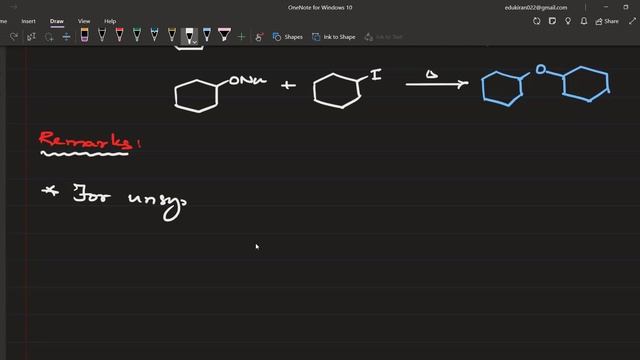Select the Text Mode selection tool
Viewport: 640px width, 360px height.
[31, 37]
